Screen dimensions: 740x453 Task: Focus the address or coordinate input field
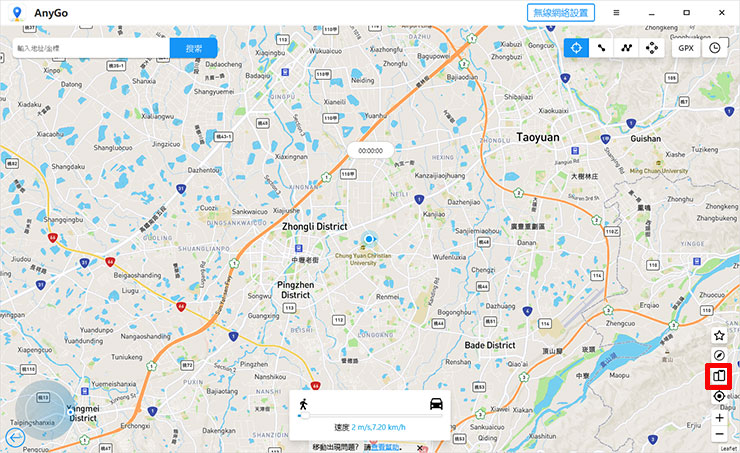(91, 48)
